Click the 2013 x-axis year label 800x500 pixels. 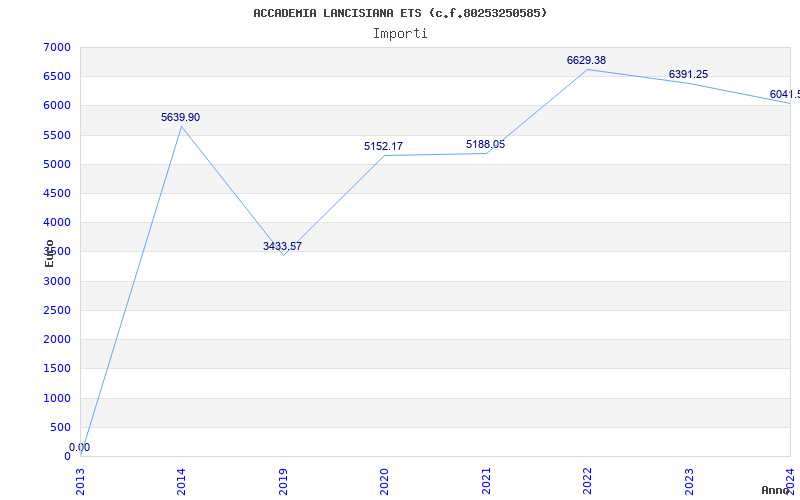[80, 481]
